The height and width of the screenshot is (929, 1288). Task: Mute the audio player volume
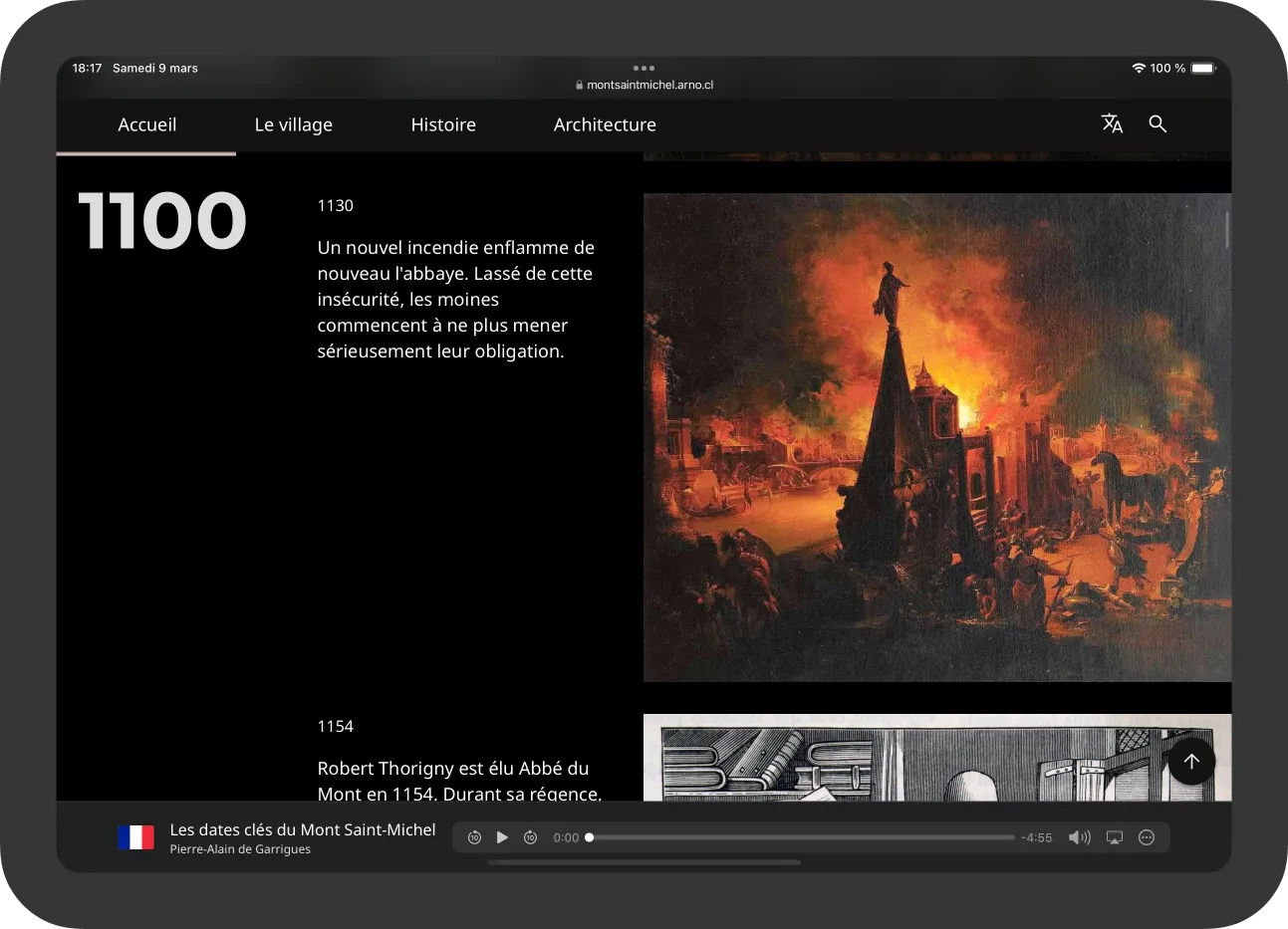(1079, 837)
